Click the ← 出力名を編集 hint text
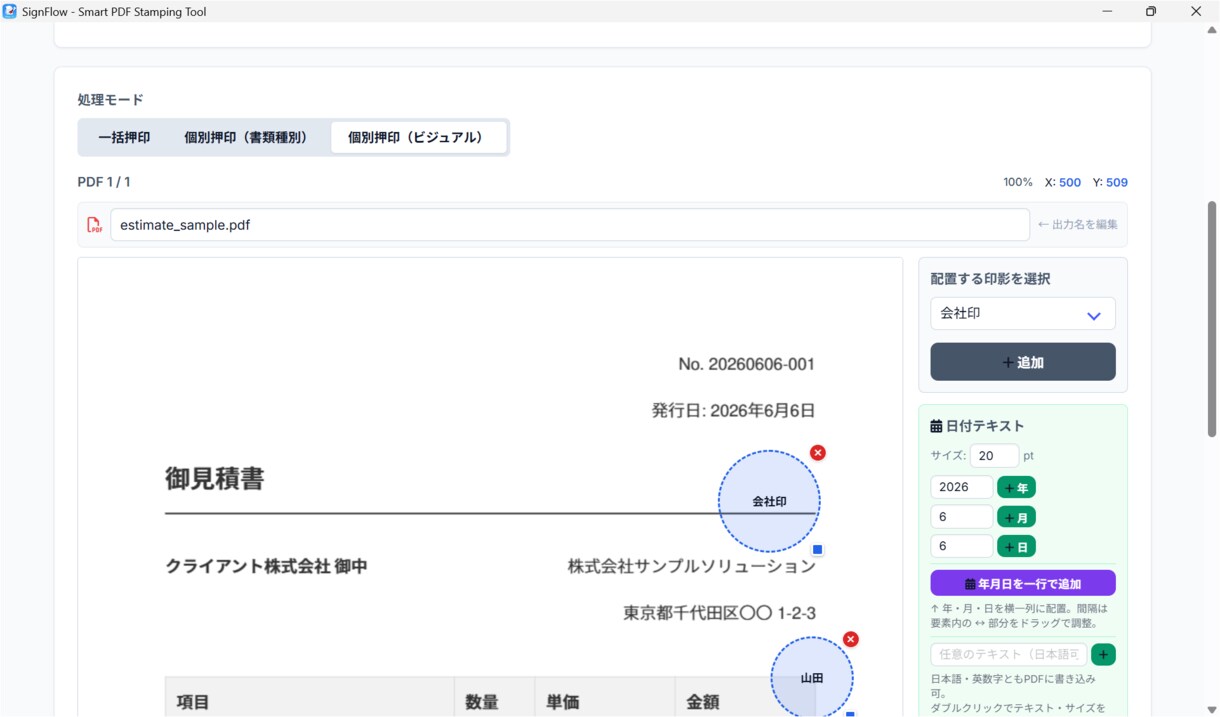1220x717 pixels. click(1078, 225)
